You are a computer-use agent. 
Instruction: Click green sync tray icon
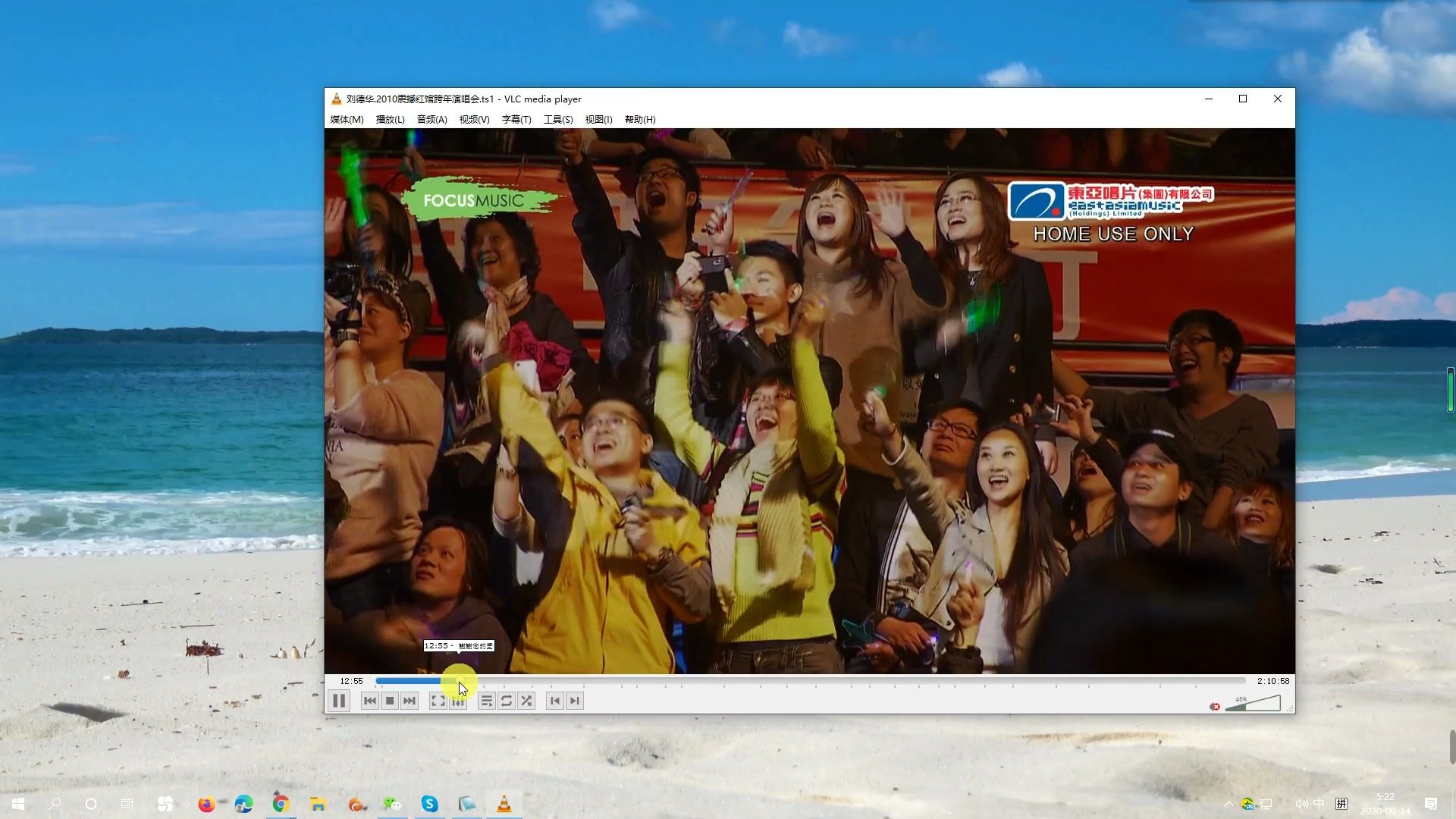coord(1247,804)
